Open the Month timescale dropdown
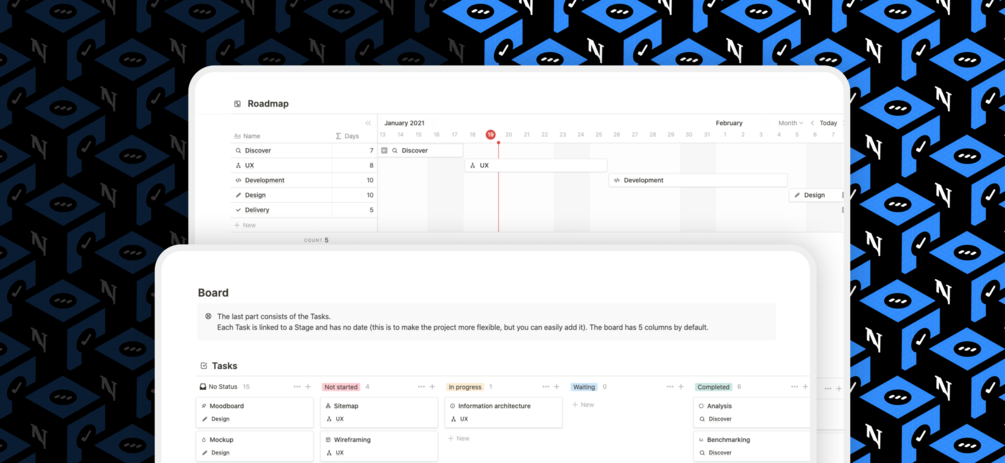Image resolution: width=1005 pixels, height=463 pixels. click(790, 123)
